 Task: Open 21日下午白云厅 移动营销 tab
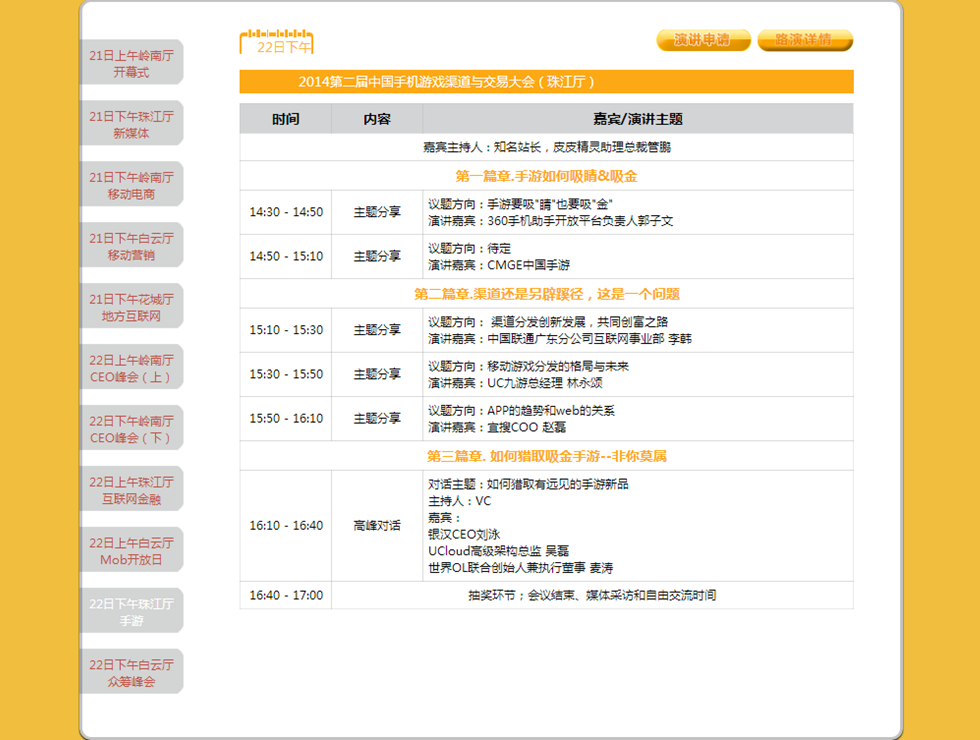click(x=132, y=246)
